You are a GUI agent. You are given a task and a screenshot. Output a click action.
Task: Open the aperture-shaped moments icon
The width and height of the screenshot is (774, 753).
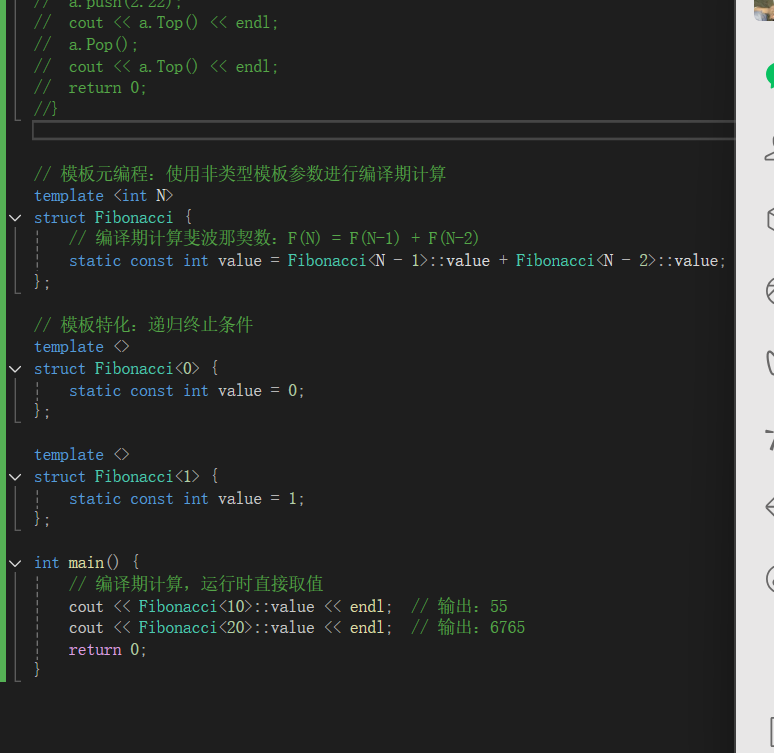tap(769, 291)
